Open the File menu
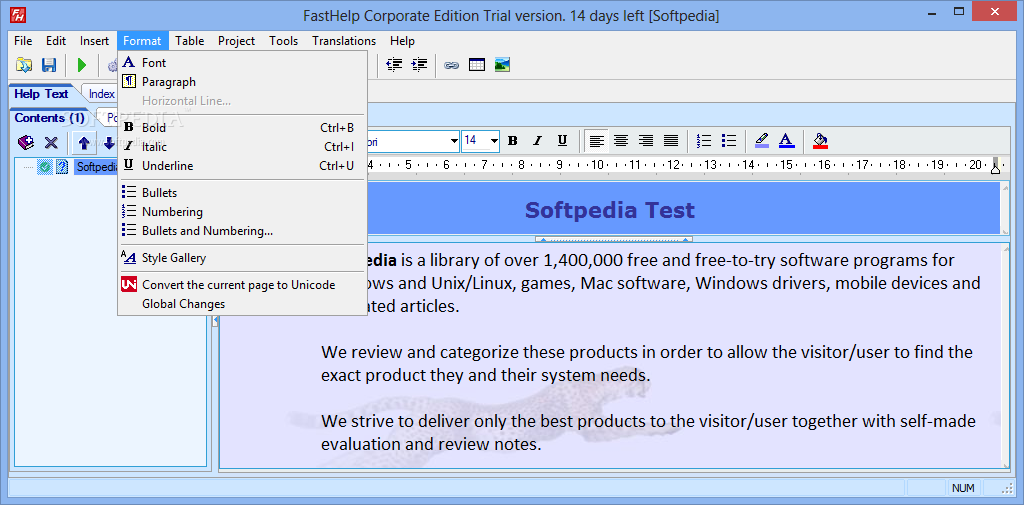The height and width of the screenshot is (505, 1024). point(23,41)
